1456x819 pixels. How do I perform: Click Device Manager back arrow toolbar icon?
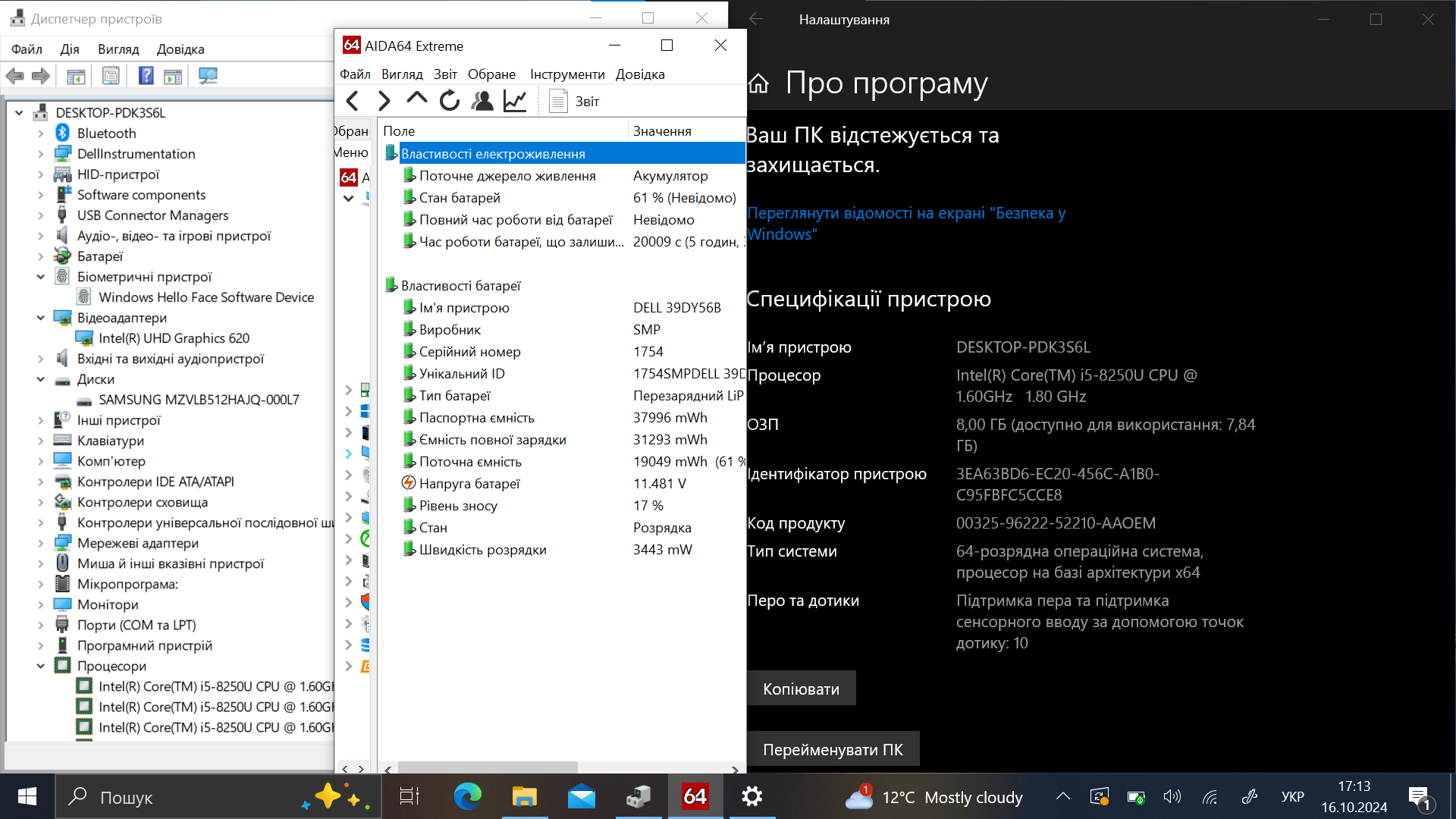[15, 76]
